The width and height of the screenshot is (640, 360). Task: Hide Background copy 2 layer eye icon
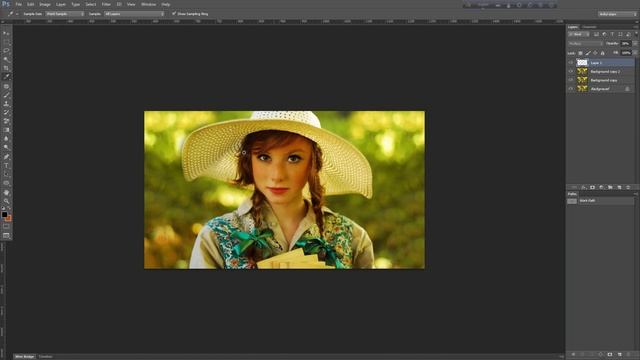(571, 71)
